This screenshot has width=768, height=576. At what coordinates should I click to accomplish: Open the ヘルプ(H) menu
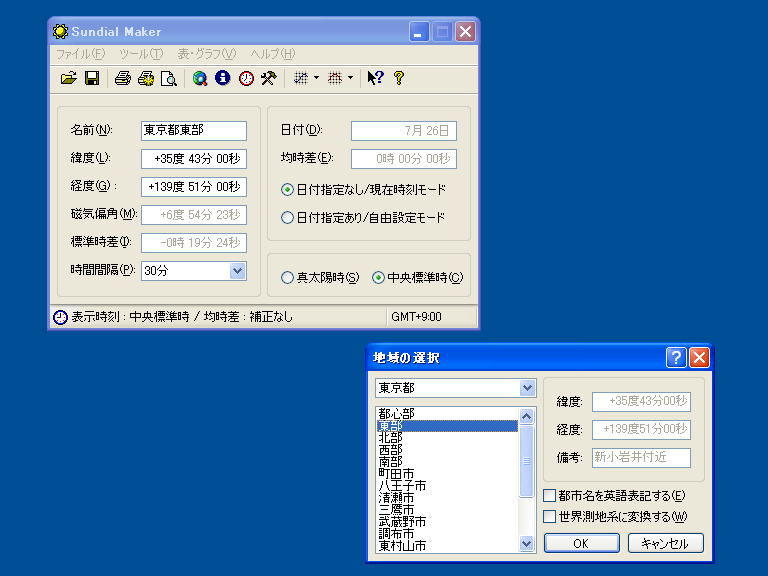[273, 54]
